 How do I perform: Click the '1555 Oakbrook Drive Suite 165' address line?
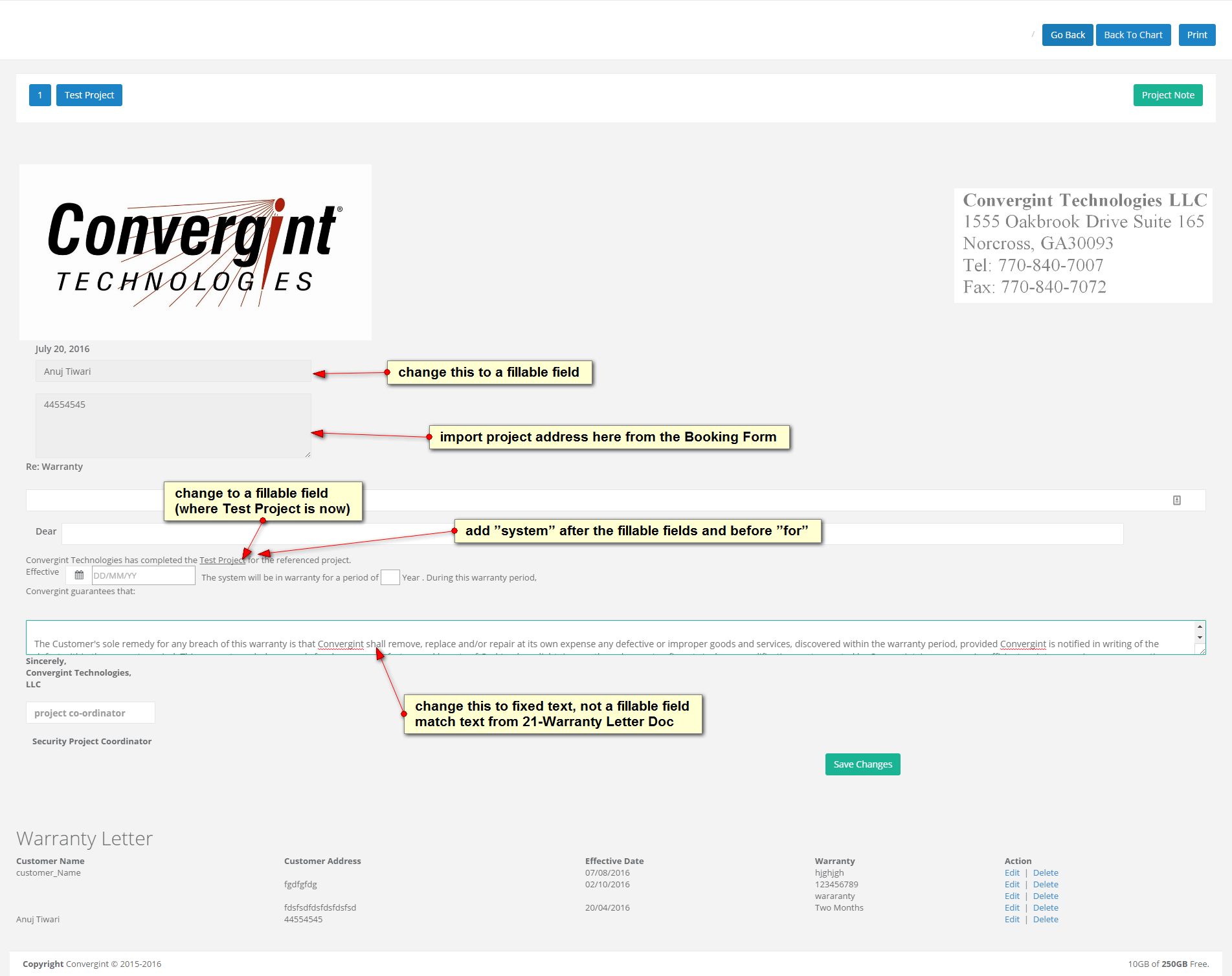(1084, 221)
